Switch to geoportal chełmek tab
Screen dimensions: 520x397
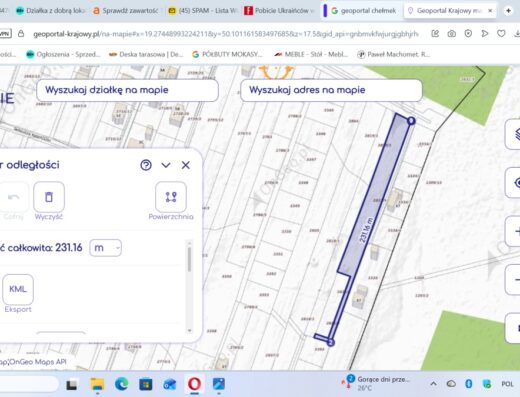[363, 11]
